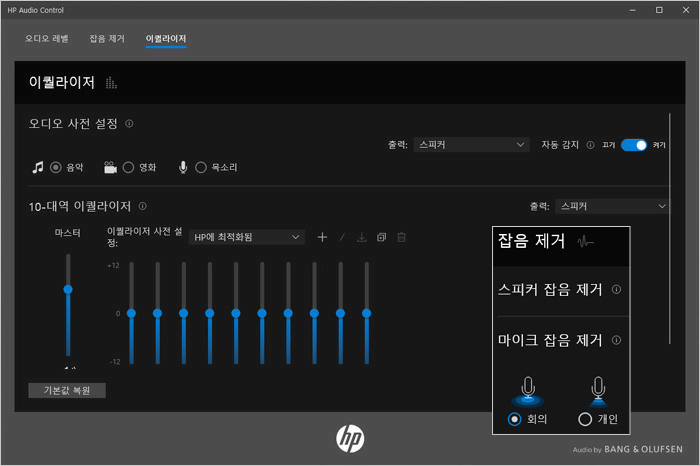Click info icon next to 오디오 사전 설정

(x=130, y=124)
